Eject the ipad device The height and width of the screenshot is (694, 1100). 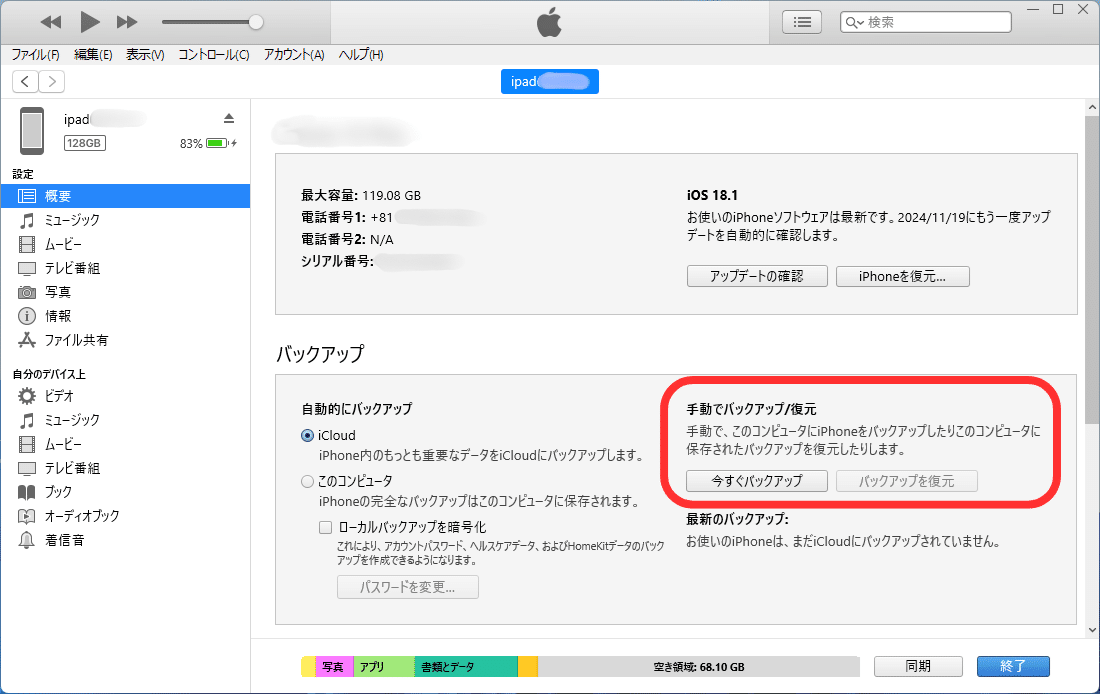click(x=229, y=118)
